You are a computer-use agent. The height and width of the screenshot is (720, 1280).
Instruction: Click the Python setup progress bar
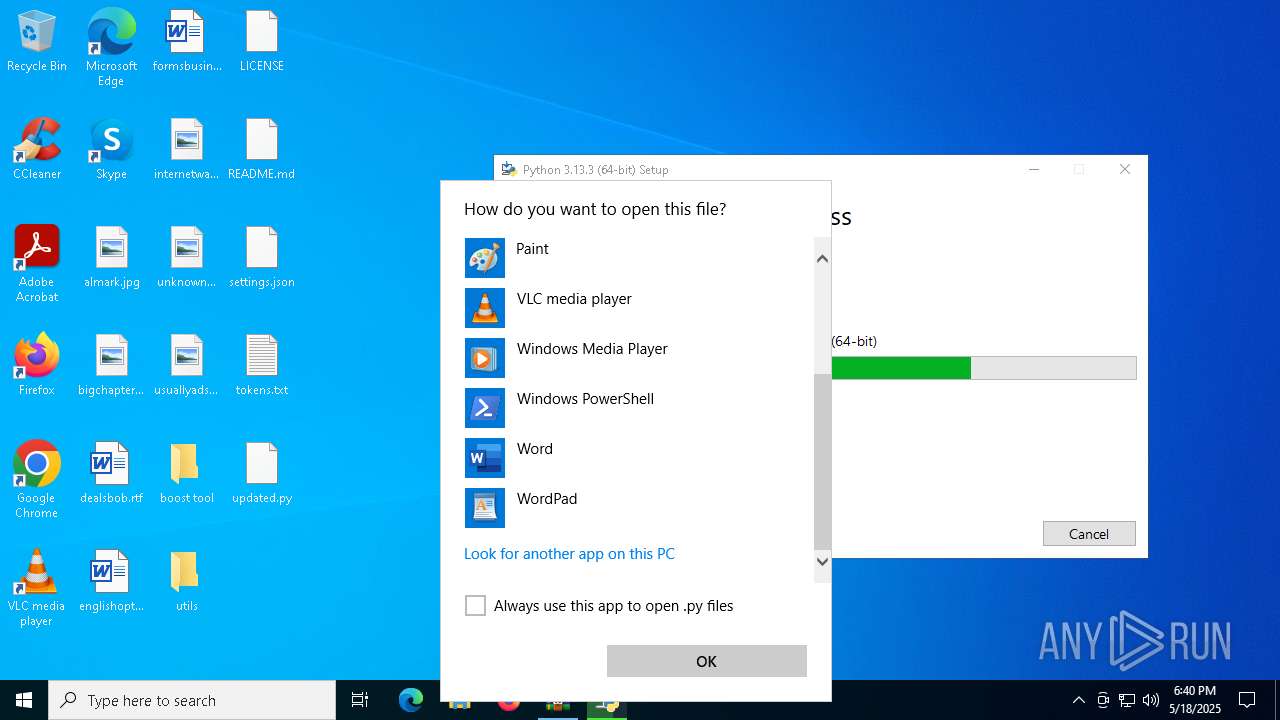(x=983, y=368)
